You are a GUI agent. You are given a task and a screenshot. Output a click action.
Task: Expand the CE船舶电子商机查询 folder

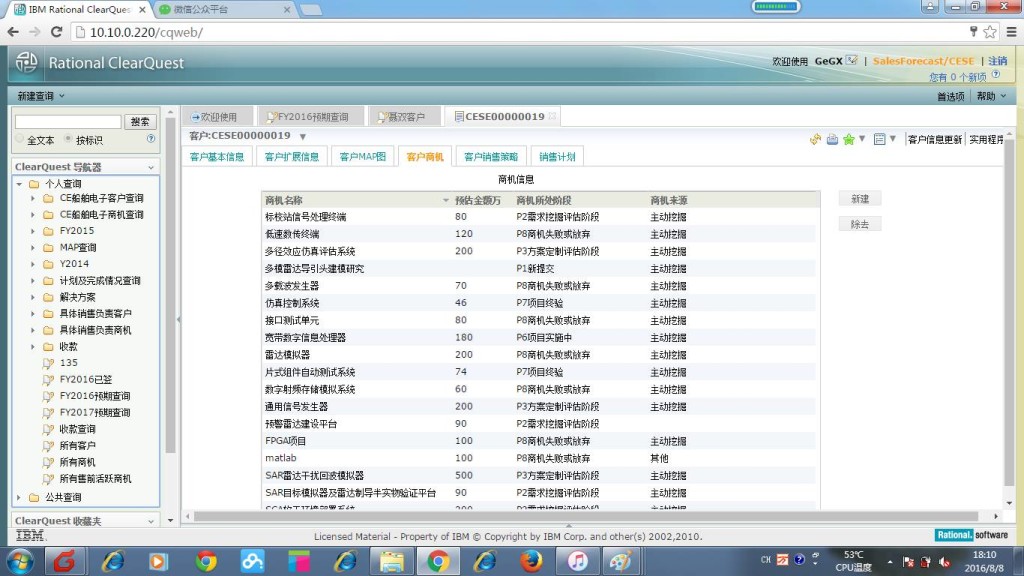[x=33, y=214]
